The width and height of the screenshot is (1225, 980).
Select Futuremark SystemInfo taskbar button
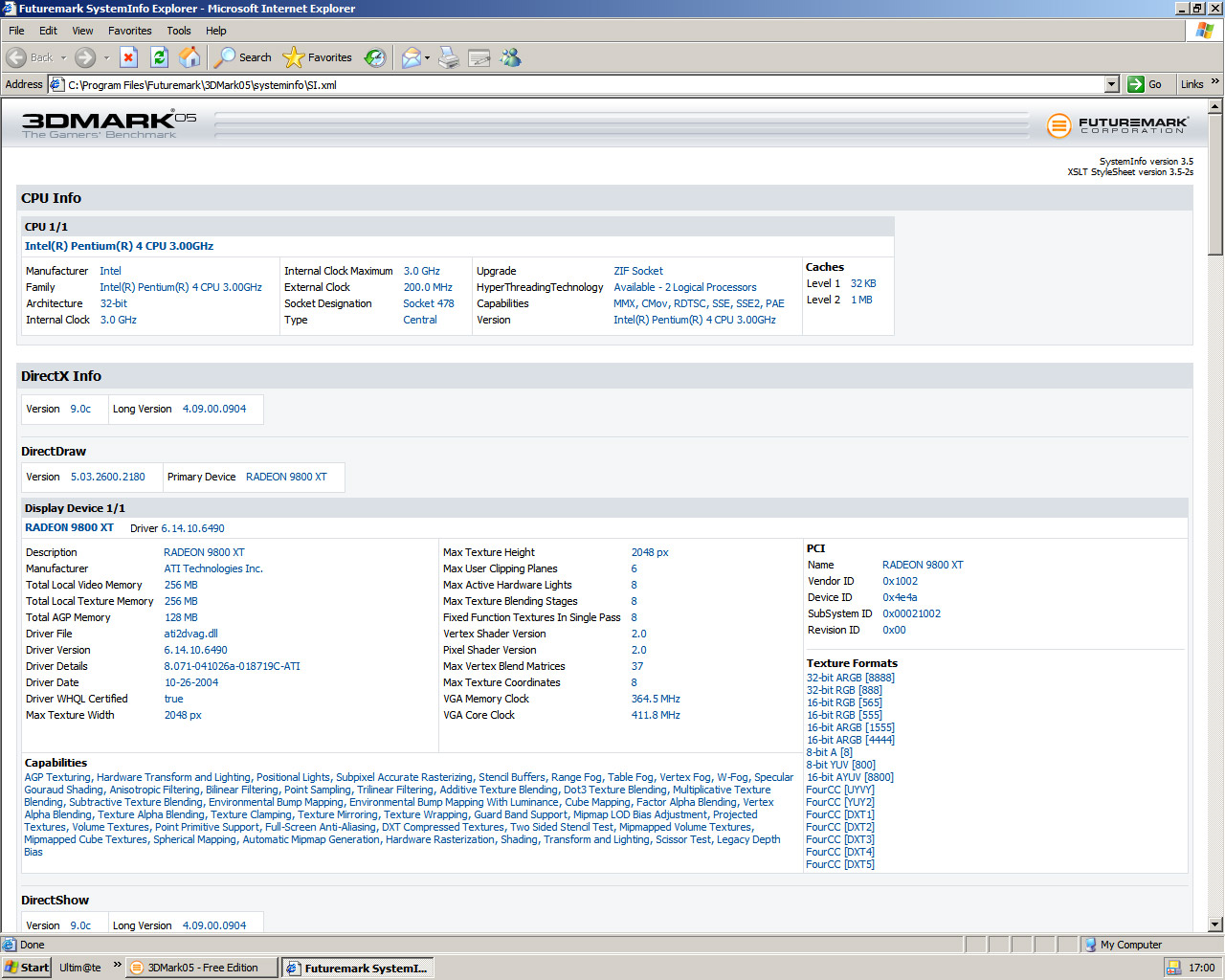tap(358, 968)
